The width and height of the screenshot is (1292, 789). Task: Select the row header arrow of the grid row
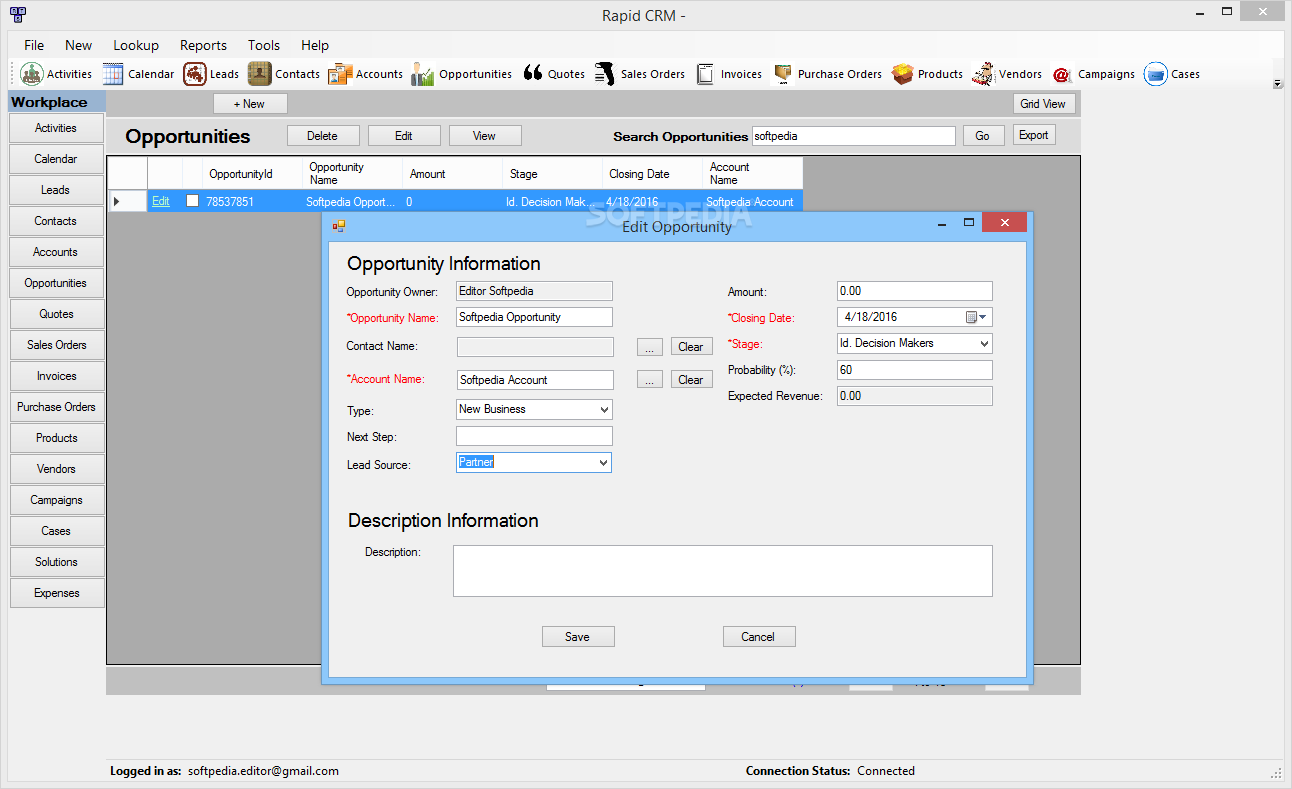127,201
